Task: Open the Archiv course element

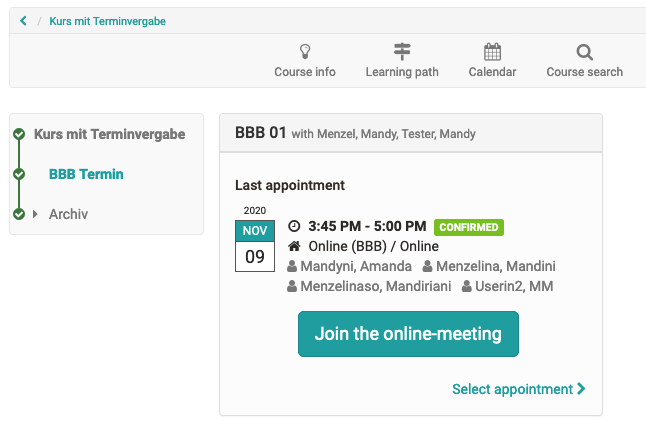Action: pyautogui.click(x=68, y=214)
